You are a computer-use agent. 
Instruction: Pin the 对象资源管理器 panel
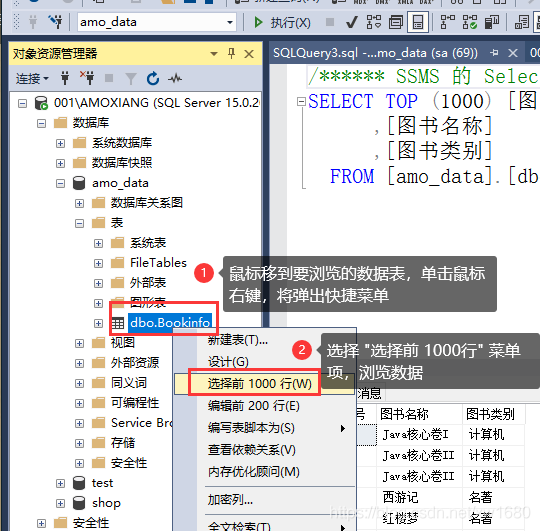[231, 53]
